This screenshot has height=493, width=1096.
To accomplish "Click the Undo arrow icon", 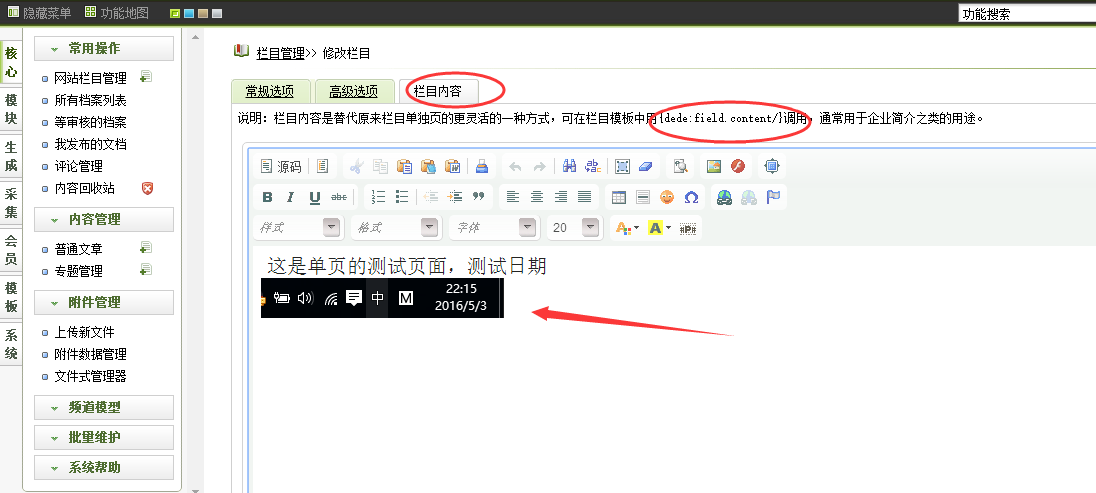I will tap(515, 166).
